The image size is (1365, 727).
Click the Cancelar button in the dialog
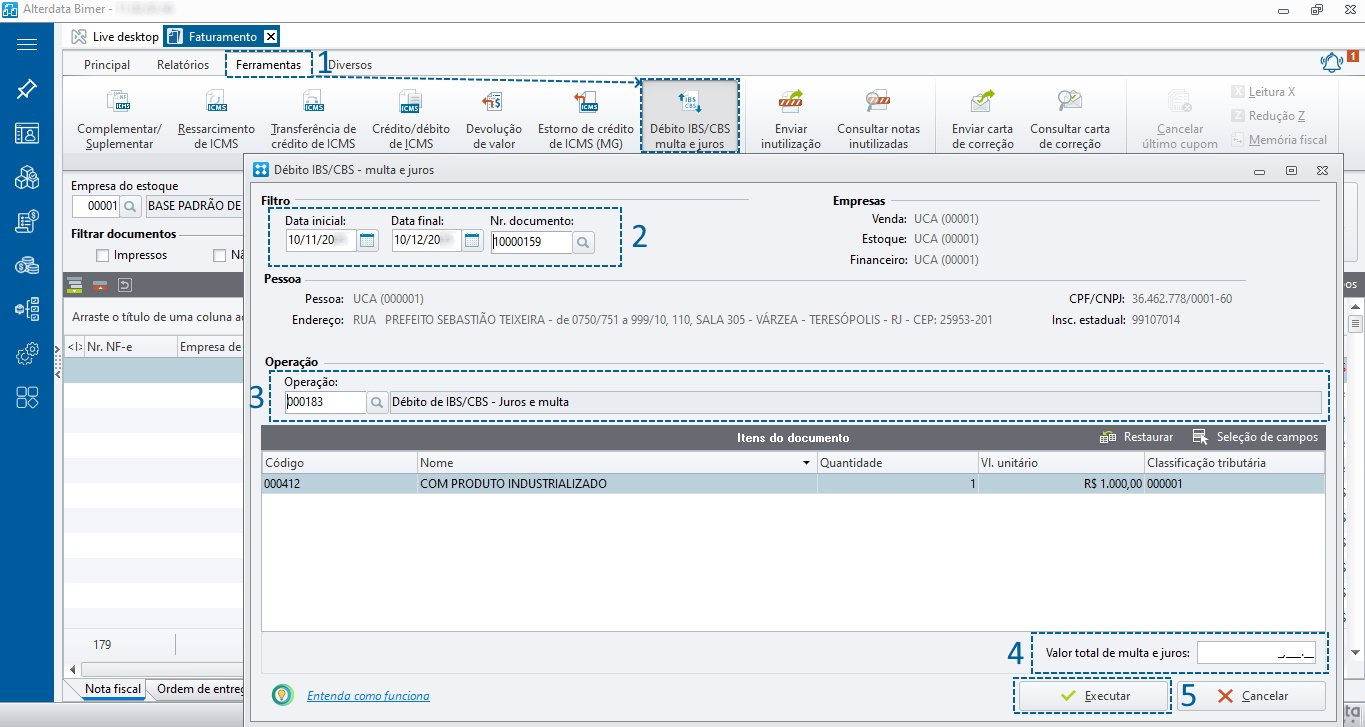[1252, 696]
